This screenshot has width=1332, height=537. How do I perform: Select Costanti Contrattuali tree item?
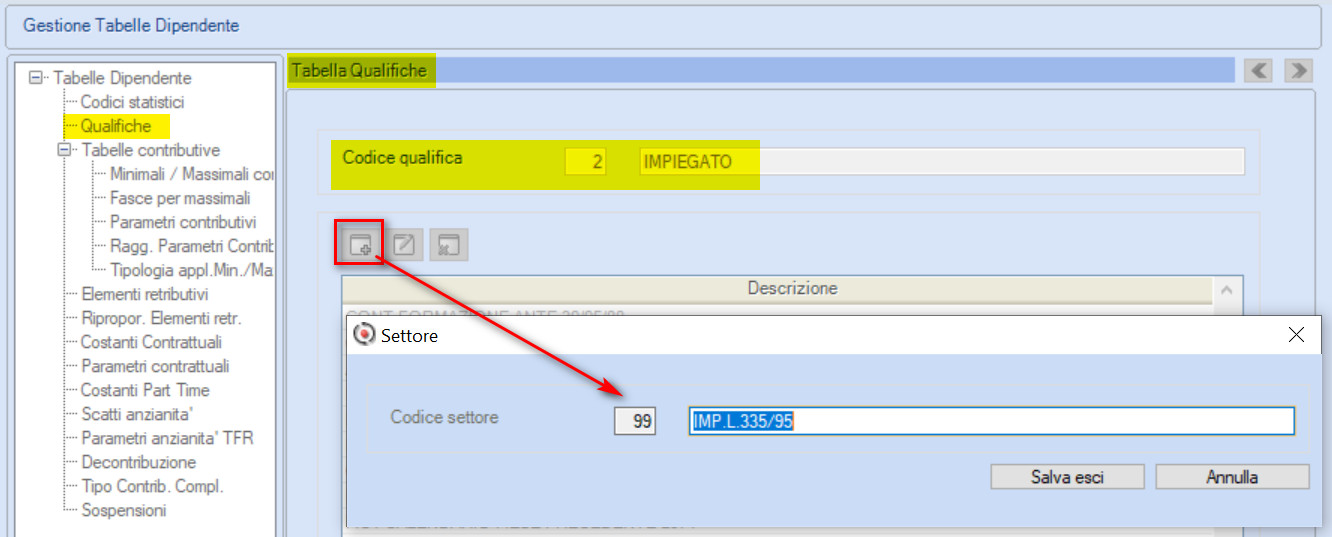pos(151,342)
